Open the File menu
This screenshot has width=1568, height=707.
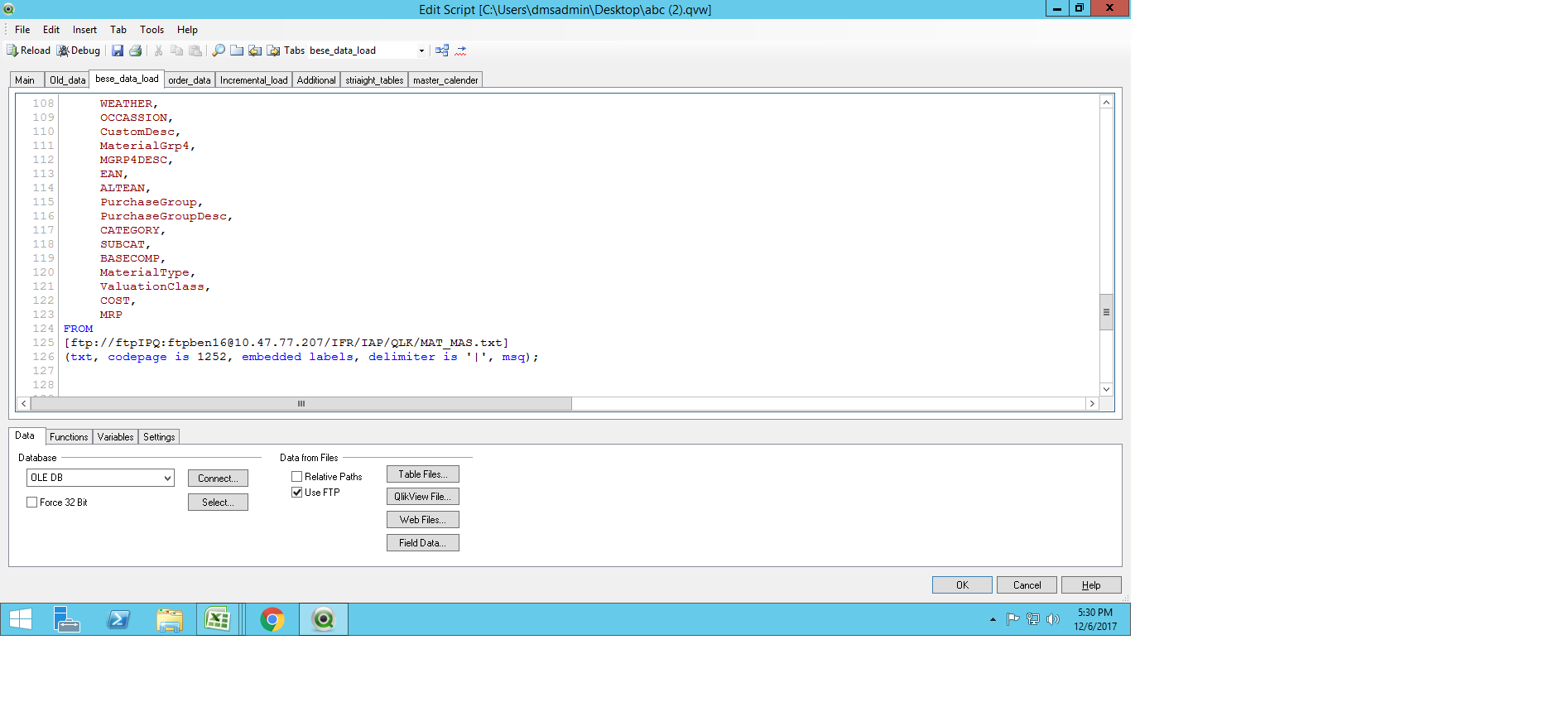pos(22,30)
